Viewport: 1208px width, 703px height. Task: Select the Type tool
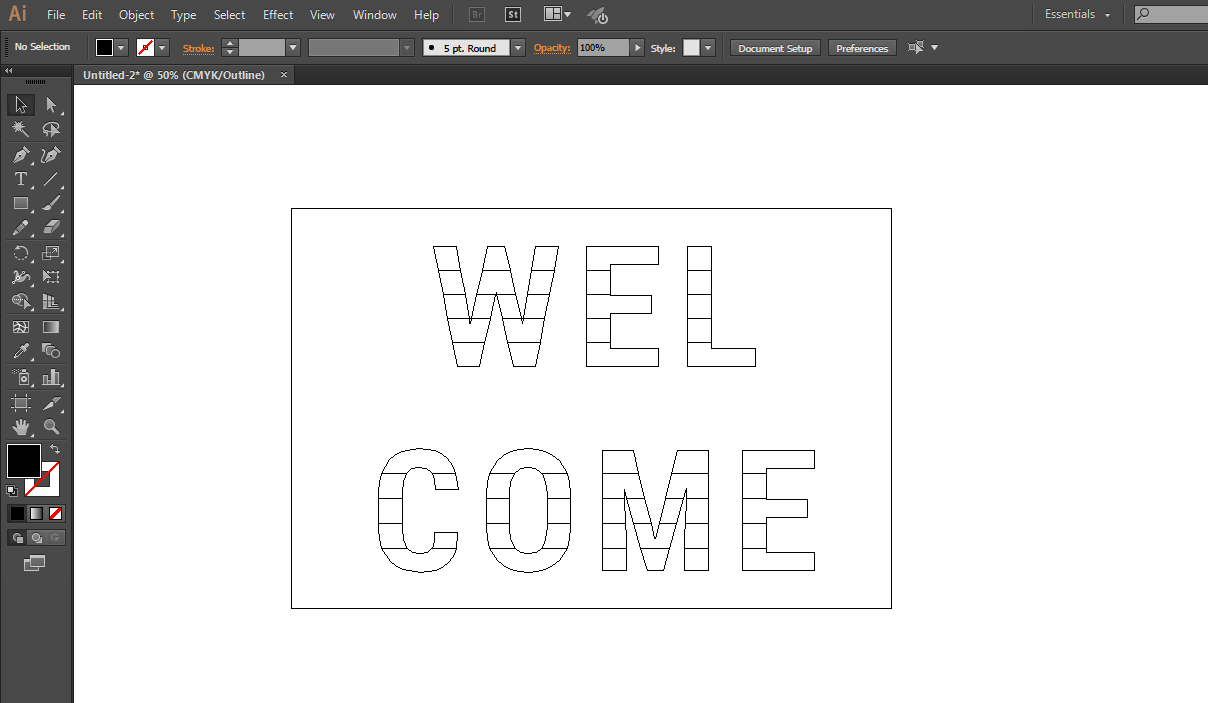point(21,180)
